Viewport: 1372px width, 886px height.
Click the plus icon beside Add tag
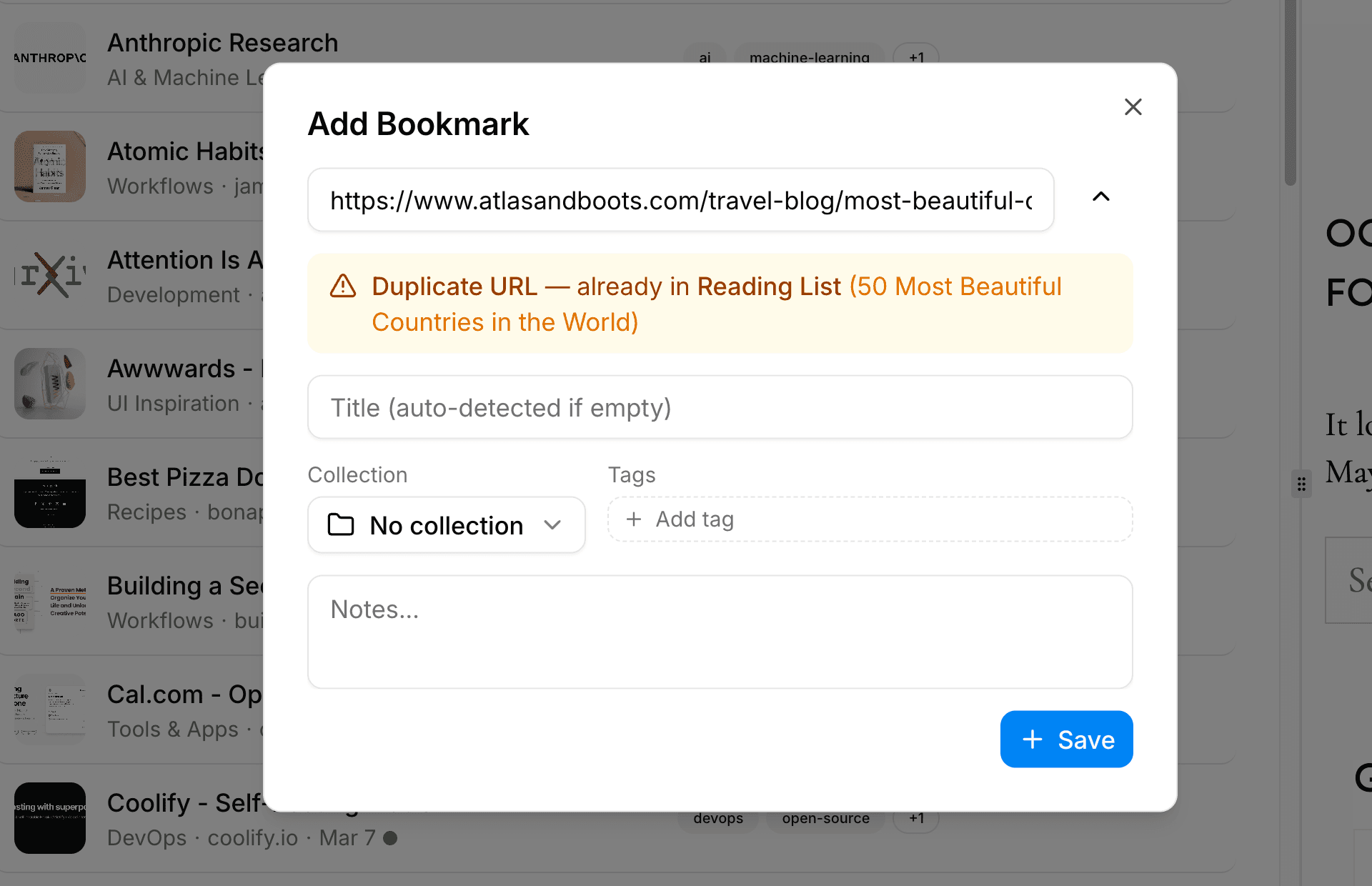click(x=634, y=519)
